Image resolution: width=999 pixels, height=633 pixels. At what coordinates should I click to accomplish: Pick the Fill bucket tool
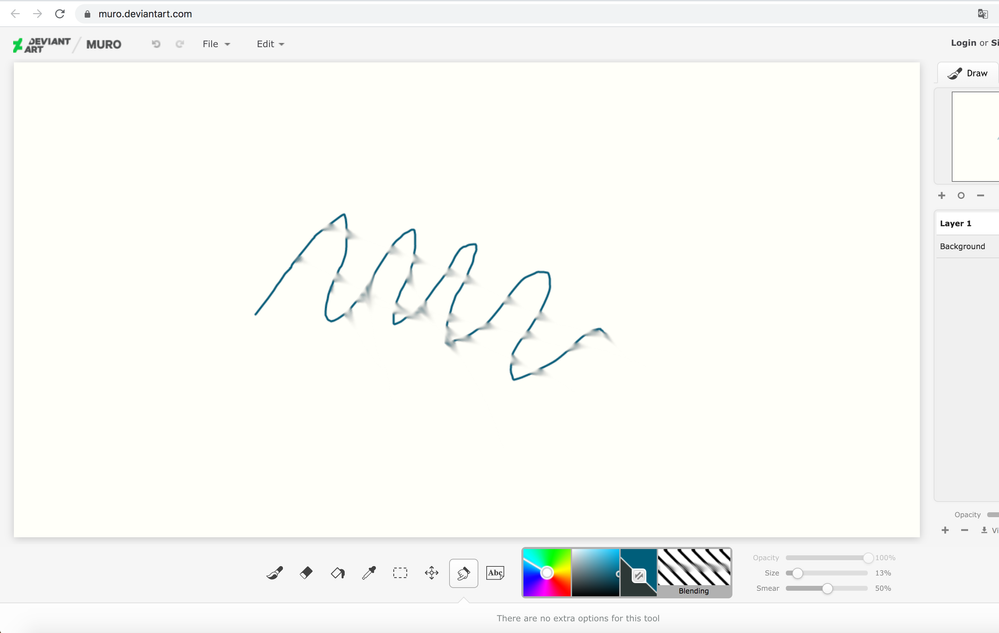337,572
